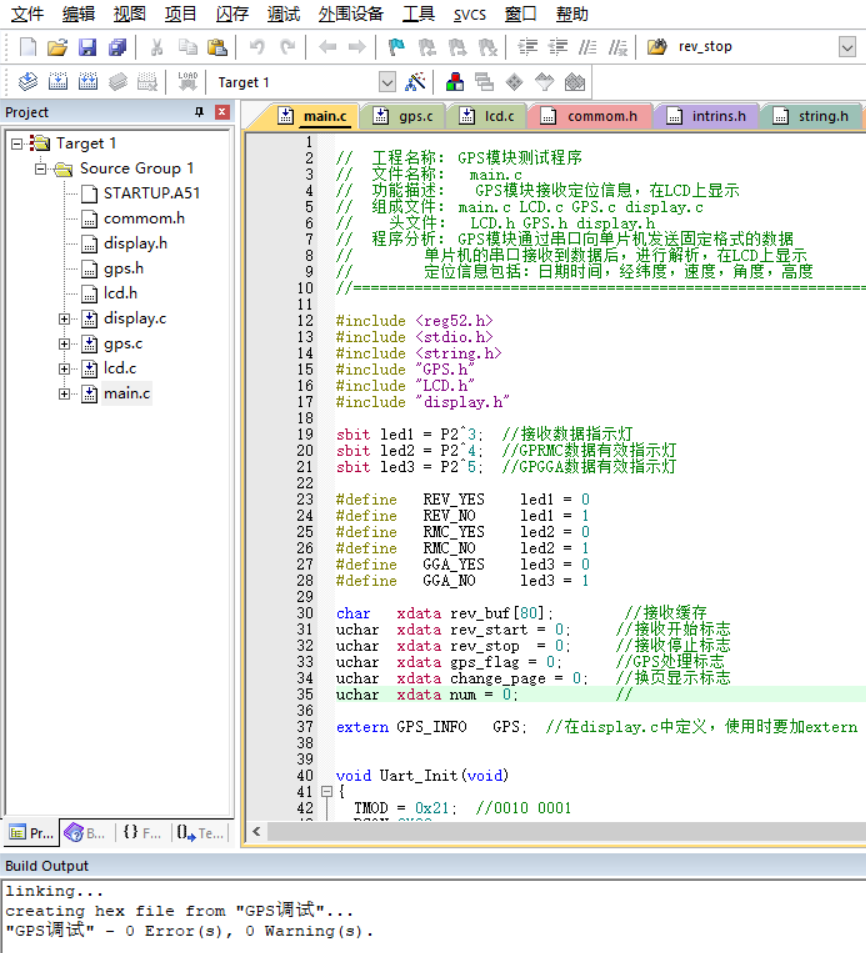Open the Target 1 selection dropdown
This screenshot has width=866, height=953.
pyautogui.click(x=387, y=82)
